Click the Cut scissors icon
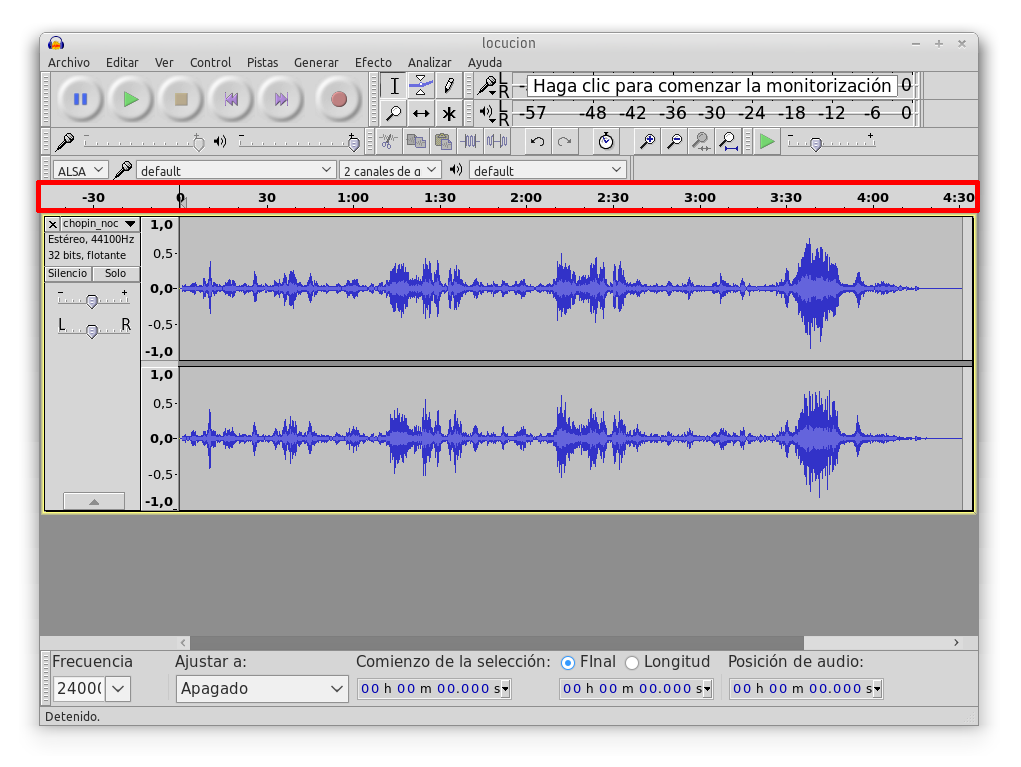The image size is (1021, 767). pyautogui.click(x=389, y=141)
